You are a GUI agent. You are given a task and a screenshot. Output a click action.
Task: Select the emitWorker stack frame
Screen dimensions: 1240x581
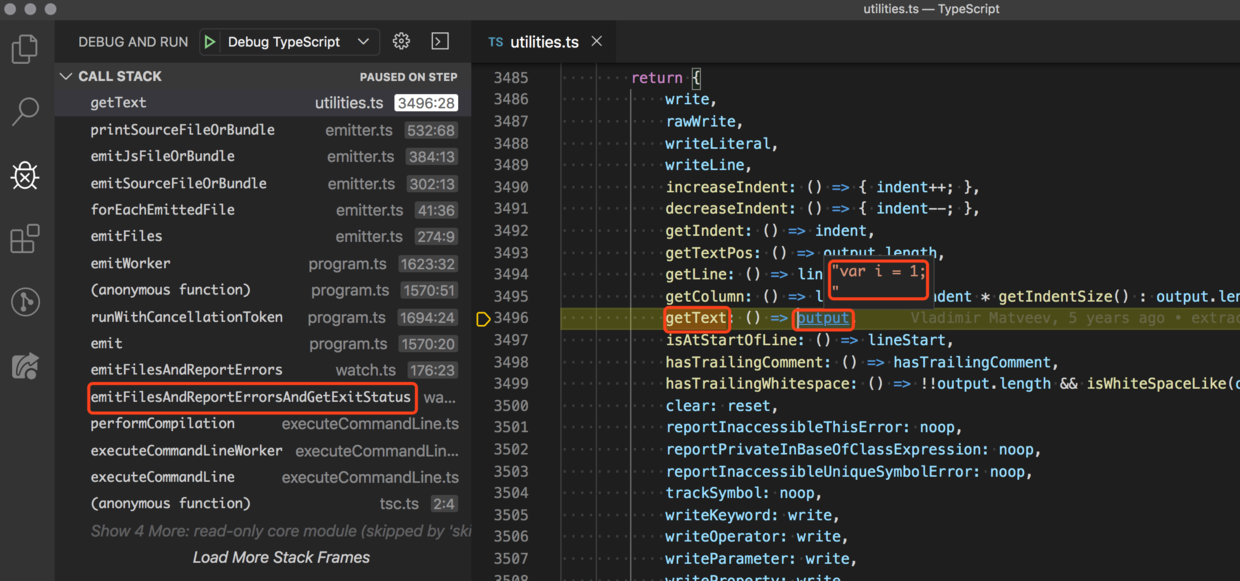pyautogui.click(x=263, y=263)
